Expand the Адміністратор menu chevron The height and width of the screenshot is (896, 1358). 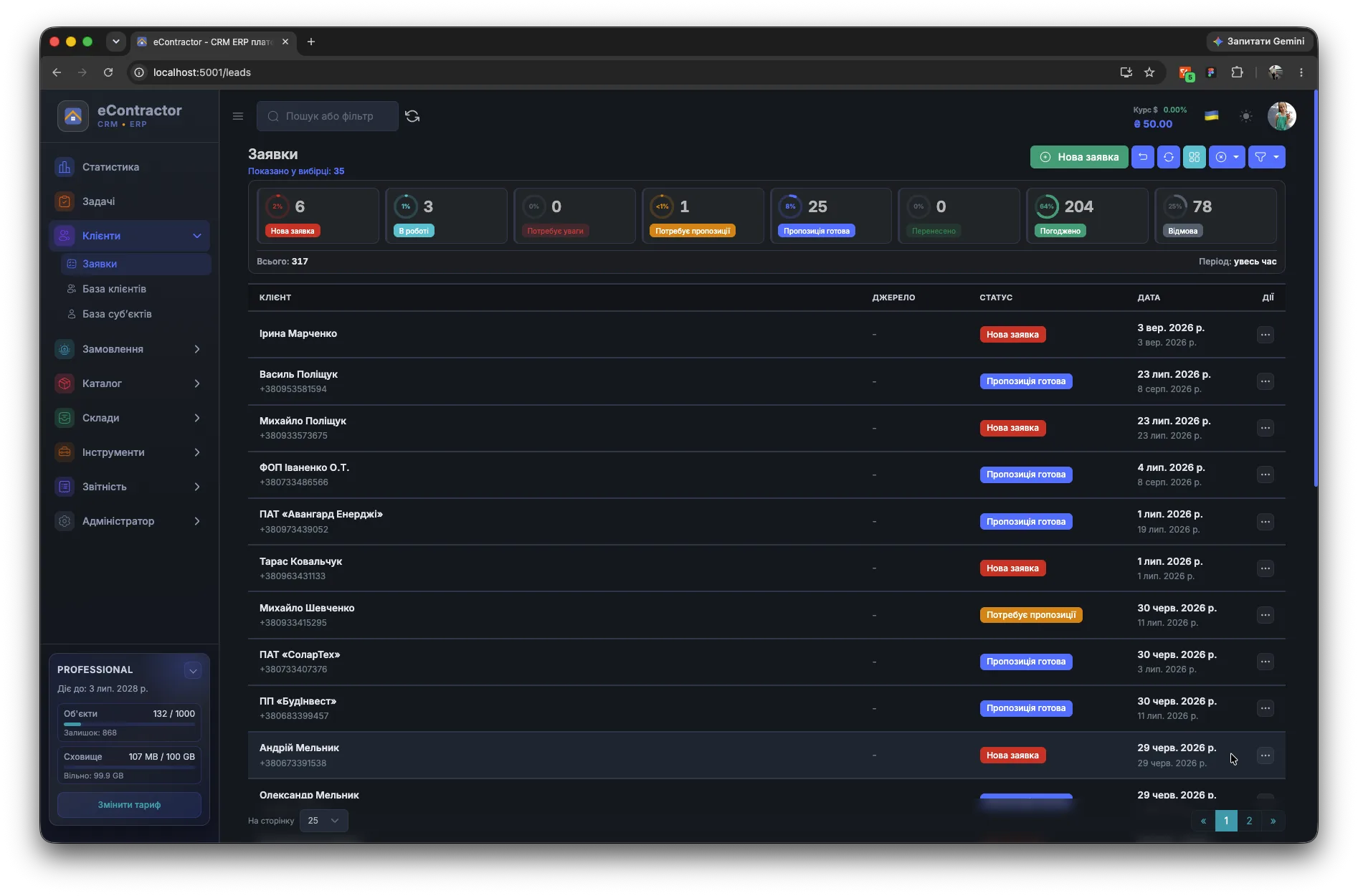click(x=197, y=521)
